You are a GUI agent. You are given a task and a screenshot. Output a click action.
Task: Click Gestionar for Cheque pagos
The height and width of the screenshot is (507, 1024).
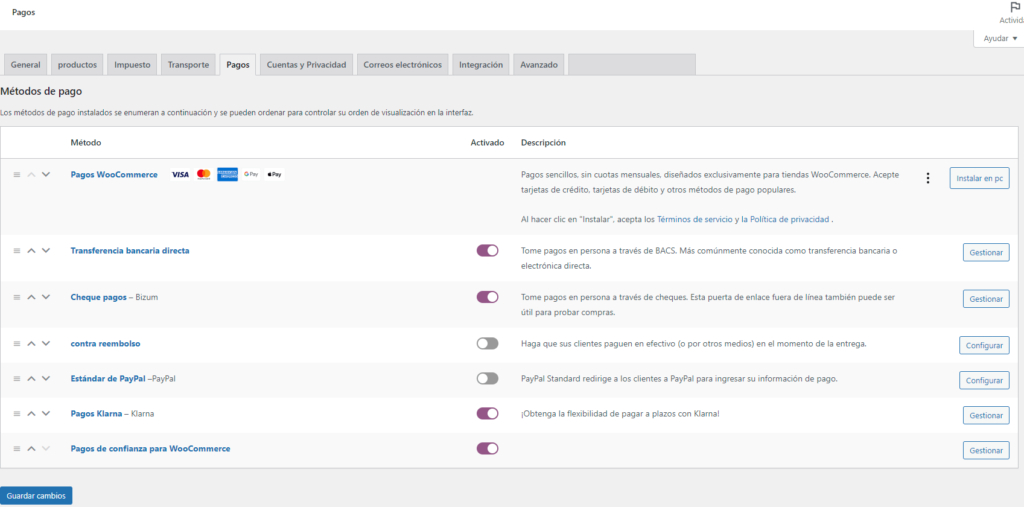(986, 299)
